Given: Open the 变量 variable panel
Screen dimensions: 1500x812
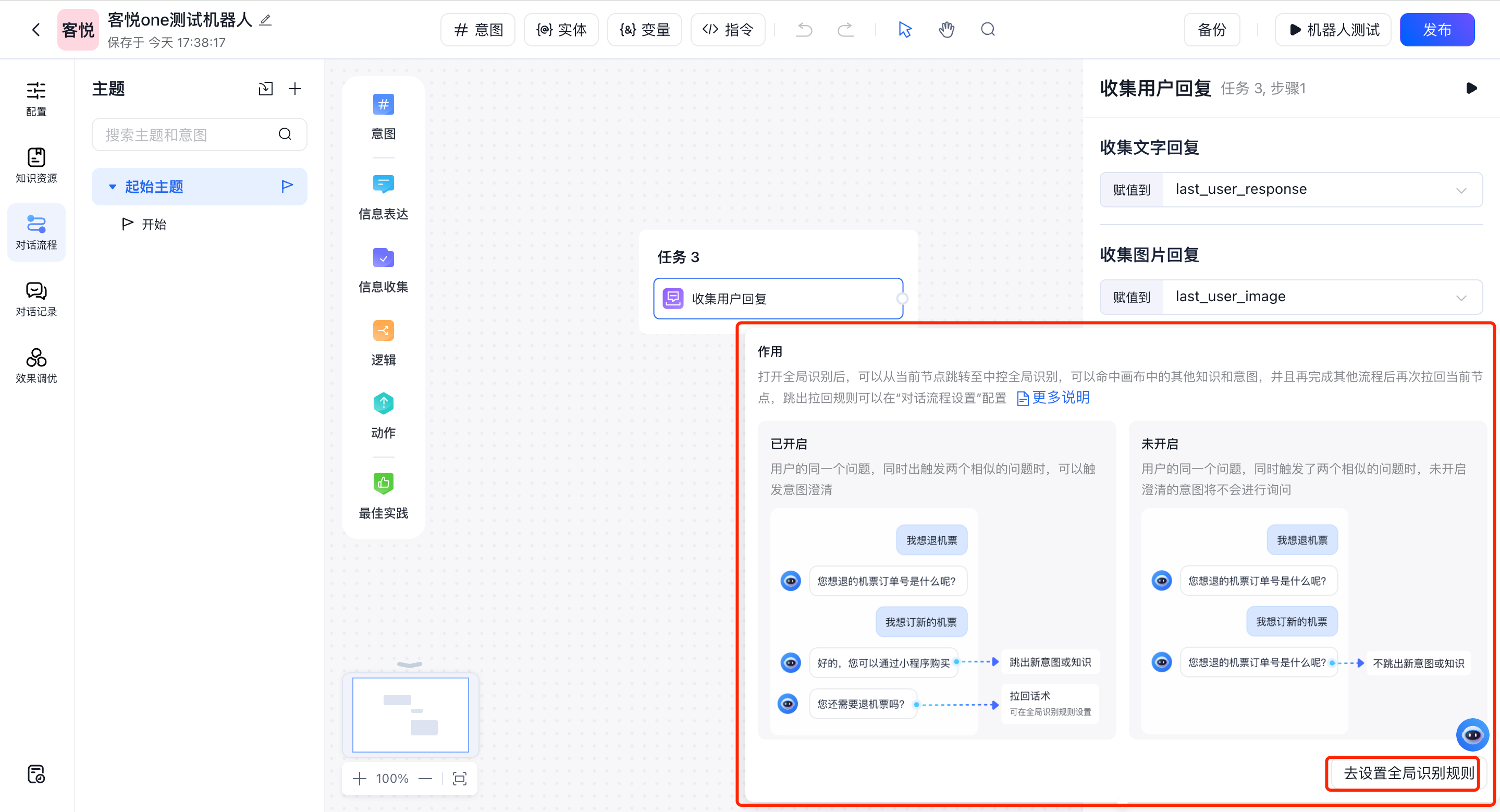Looking at the screenshot, I should pyautogui.click(x=644, y=29).
